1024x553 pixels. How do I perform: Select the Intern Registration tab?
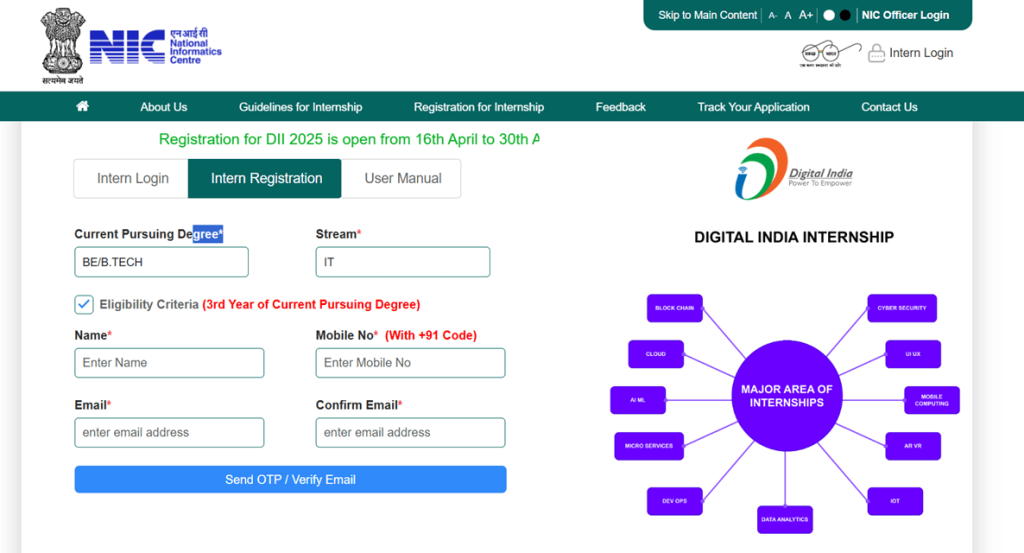pyautogui.click(x=266, y=178)
